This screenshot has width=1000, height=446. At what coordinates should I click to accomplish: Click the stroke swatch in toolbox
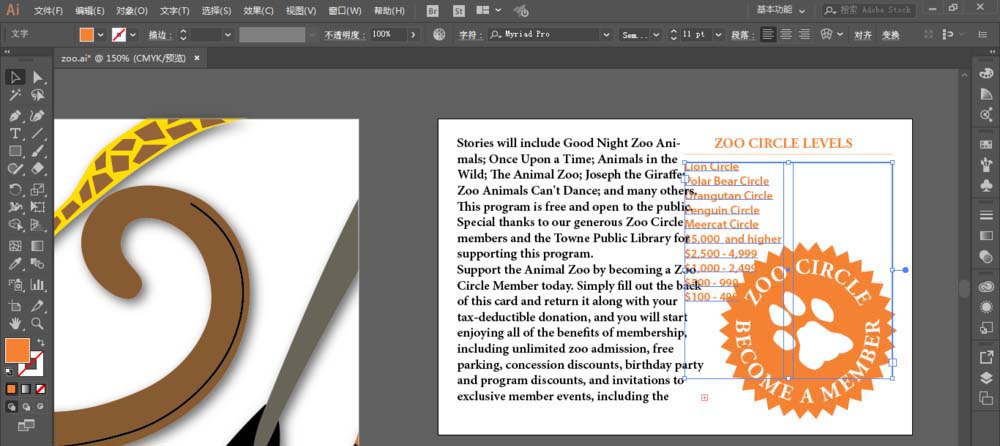coord(32,364)
